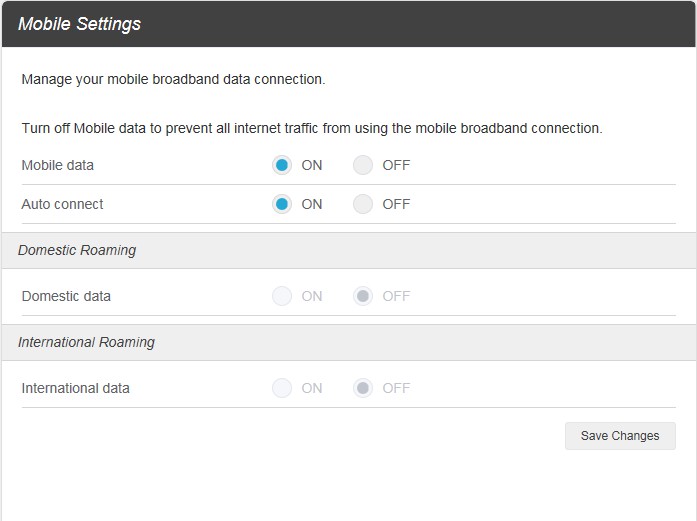Click the 'Manage your mobile broadband' description text

click(x=173, y=78)
